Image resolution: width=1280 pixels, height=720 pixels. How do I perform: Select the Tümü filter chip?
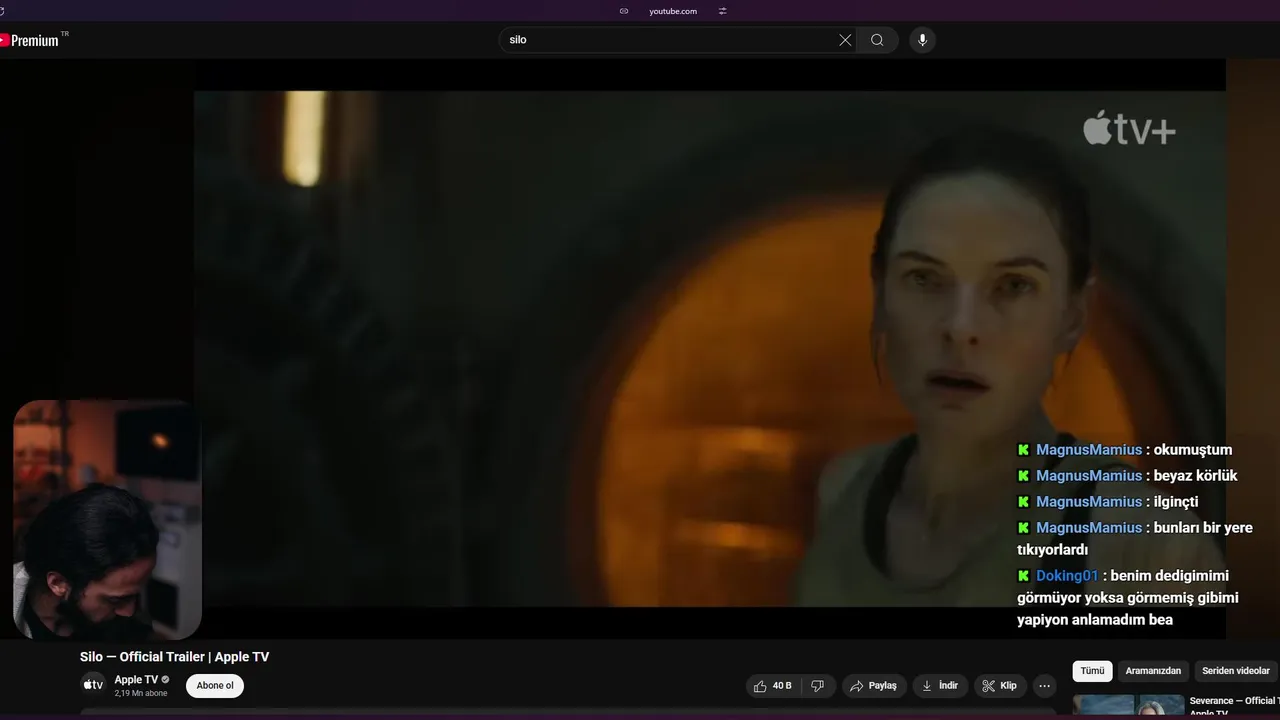(x=1092, y=671)
